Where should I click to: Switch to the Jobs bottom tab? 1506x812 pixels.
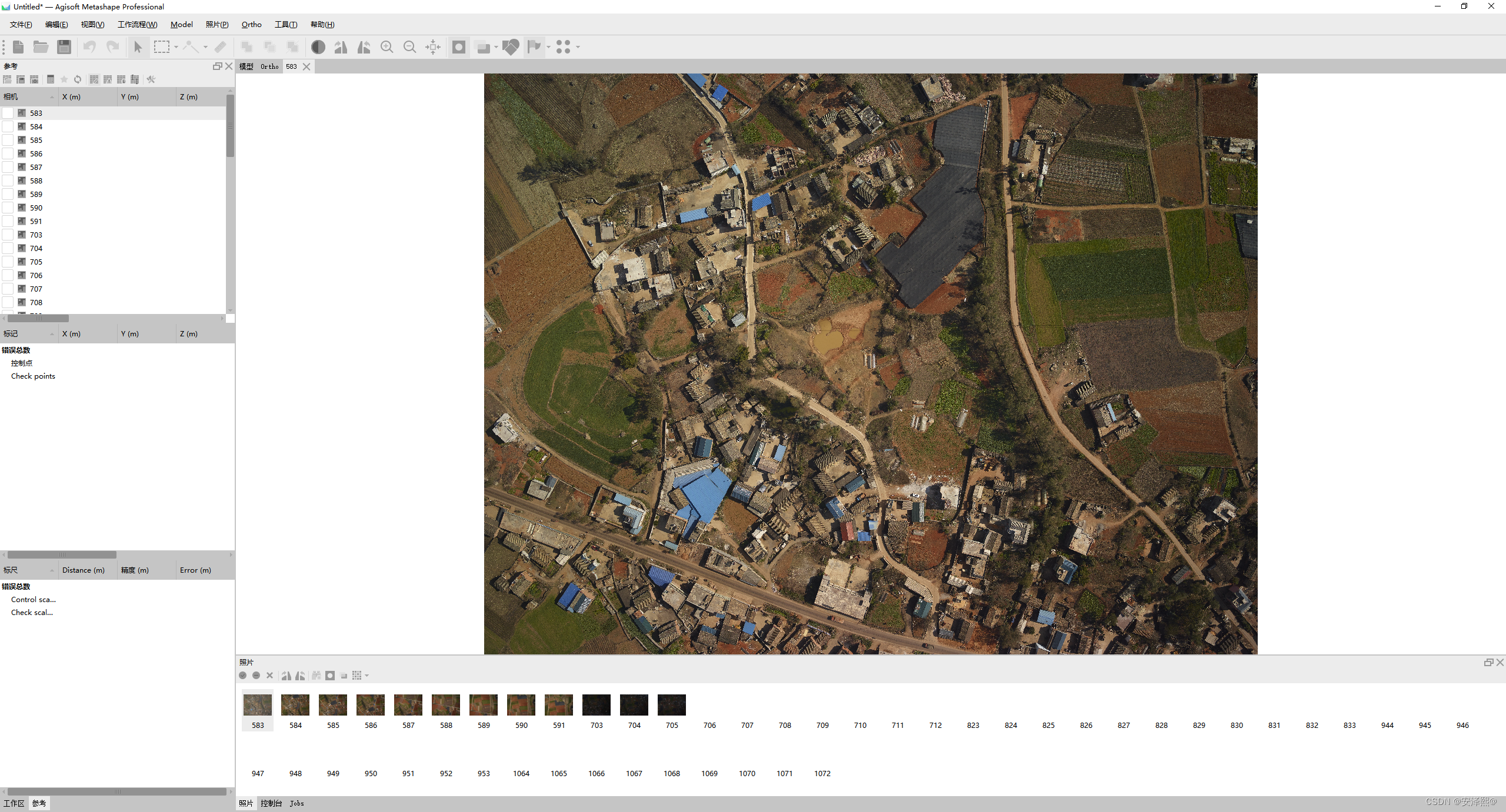(296, 803)
